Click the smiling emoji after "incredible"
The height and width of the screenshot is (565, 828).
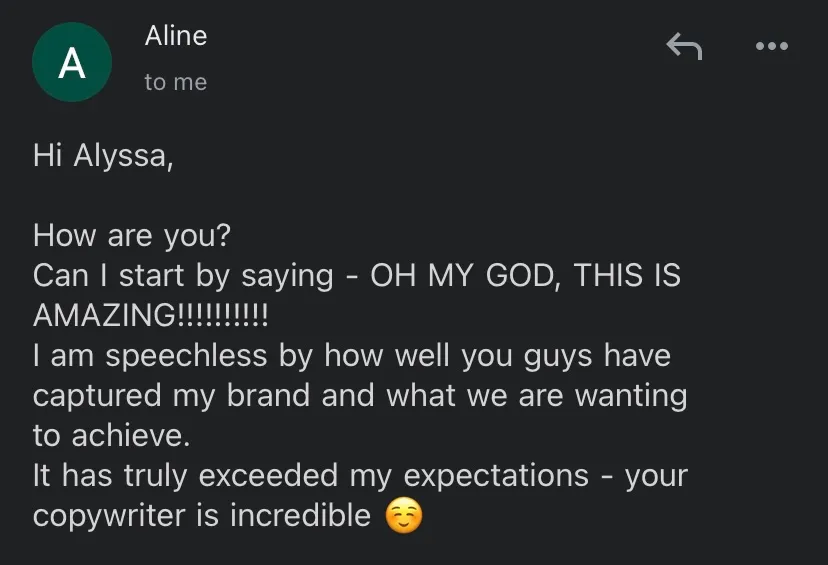coord(403,516)
